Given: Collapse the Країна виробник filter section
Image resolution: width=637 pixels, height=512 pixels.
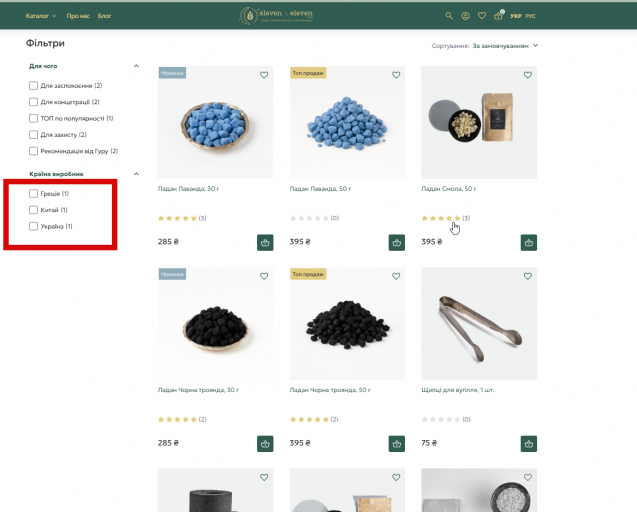Looking at the screenshot, I should coord(136,174).
